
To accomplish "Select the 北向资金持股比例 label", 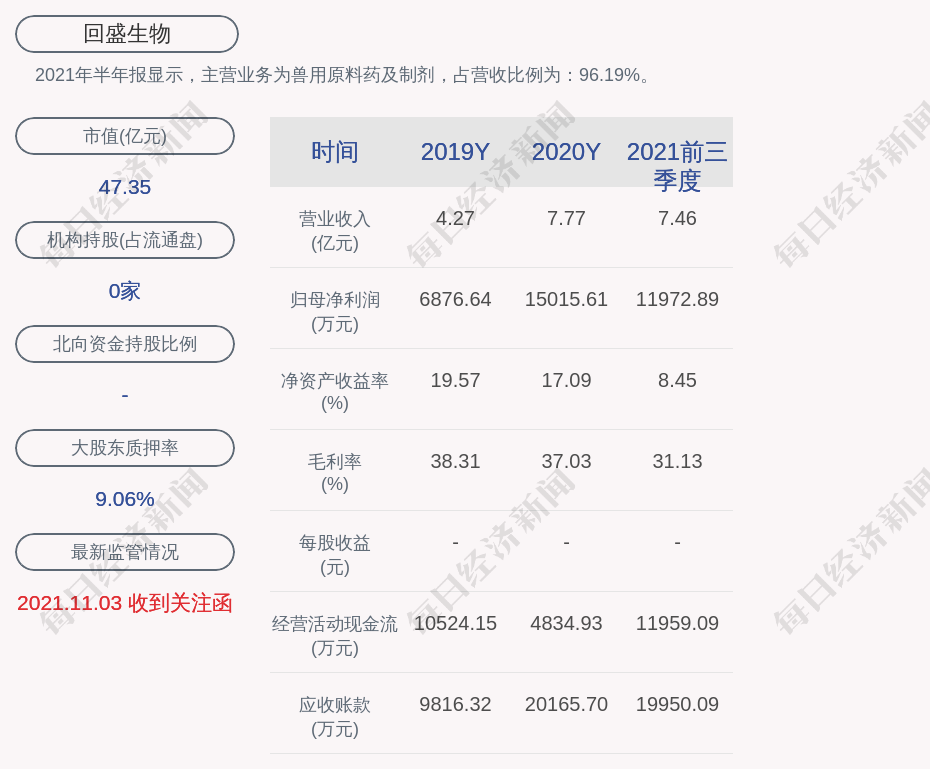I will coord(125,344).
